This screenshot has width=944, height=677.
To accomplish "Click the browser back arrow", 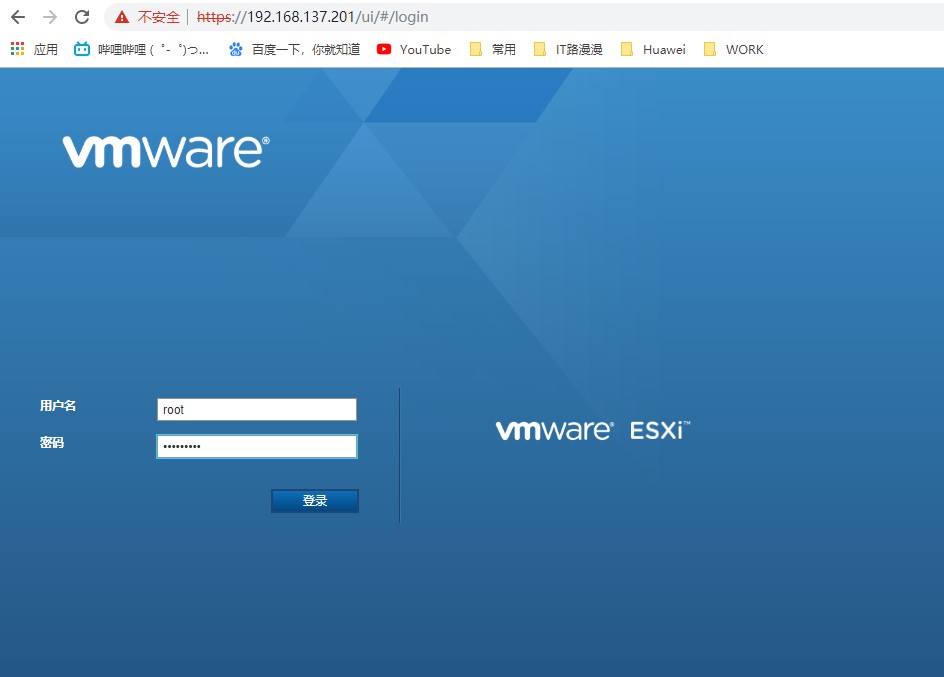I will (16, 16).
